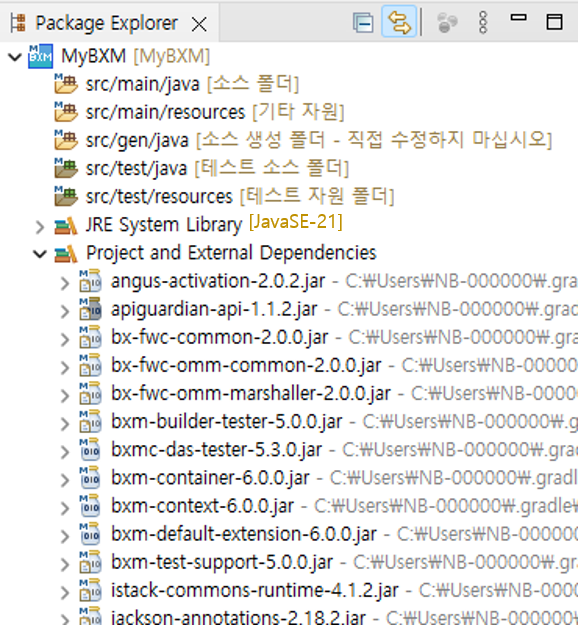Viewport: 578px width, 625px height.
Task: Expand angus-activation-2.0.2.jar
Action: (x=65, y=283)
